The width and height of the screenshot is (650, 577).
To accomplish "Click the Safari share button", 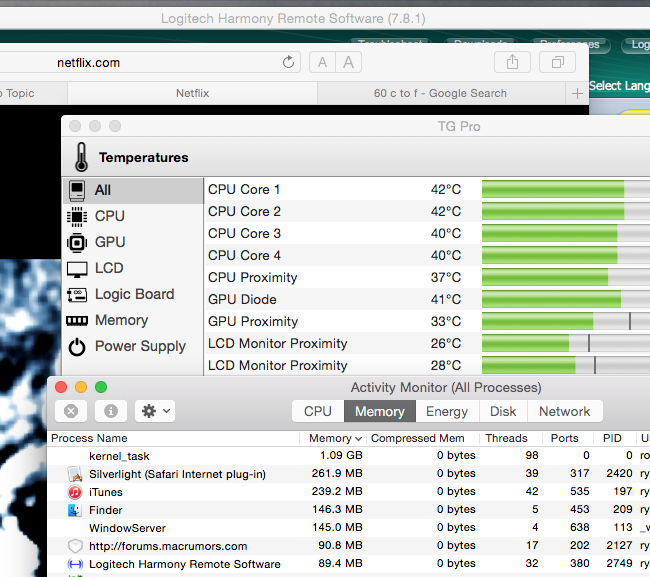I will pos(512,62).
